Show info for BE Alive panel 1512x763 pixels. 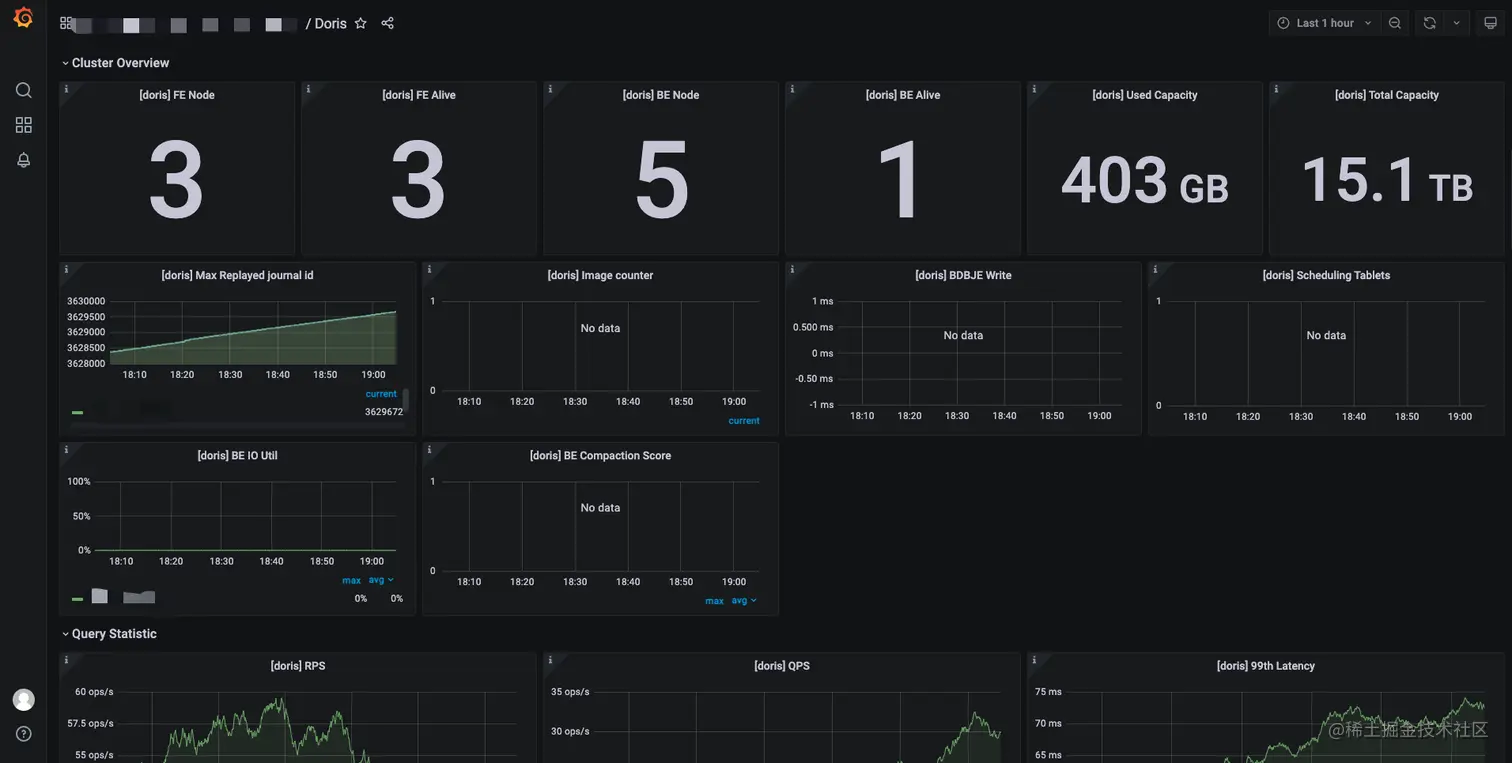[x=792, y=89]
